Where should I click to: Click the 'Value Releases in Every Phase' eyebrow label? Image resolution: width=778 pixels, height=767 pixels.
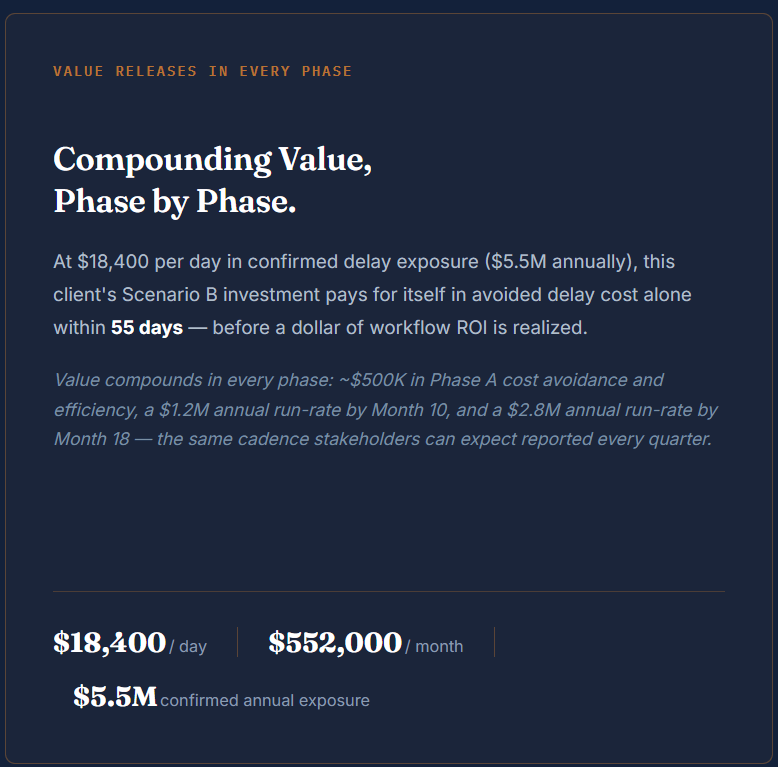[x=202, y=71]
